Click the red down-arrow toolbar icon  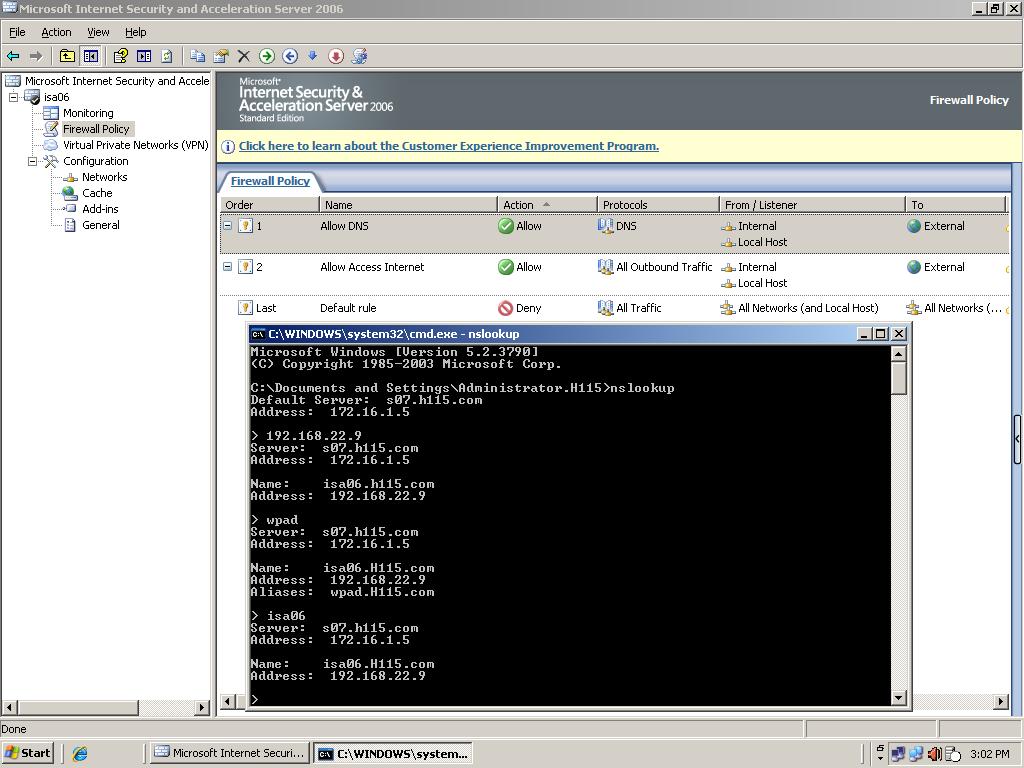[x=336, y=56]
